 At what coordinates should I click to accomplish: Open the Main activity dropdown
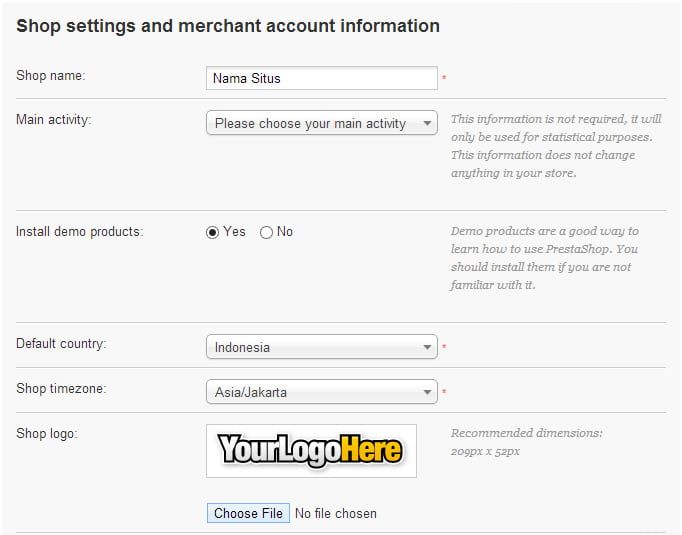321,123
